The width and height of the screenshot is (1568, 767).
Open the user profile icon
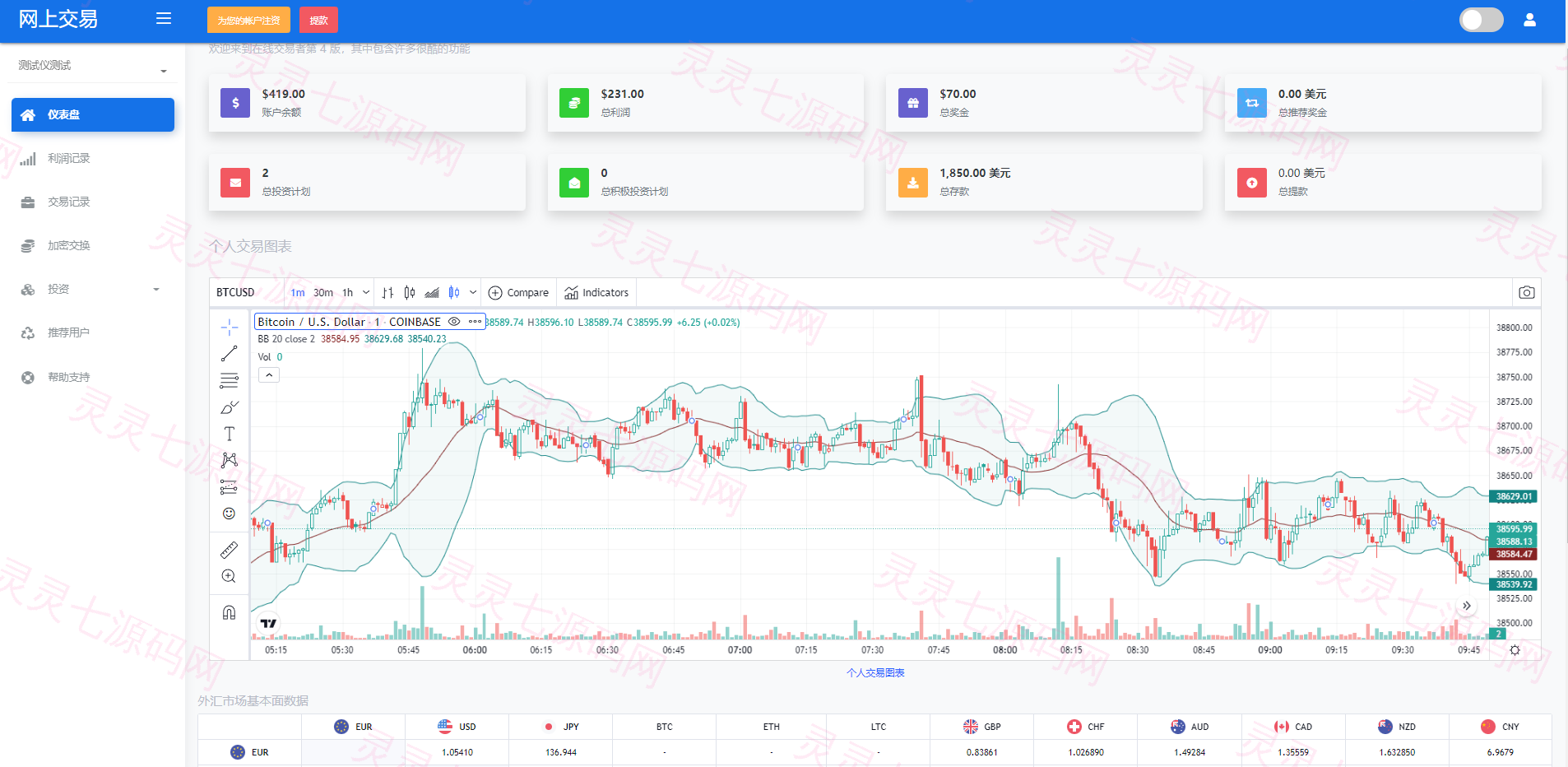(x=1529, y=20)
